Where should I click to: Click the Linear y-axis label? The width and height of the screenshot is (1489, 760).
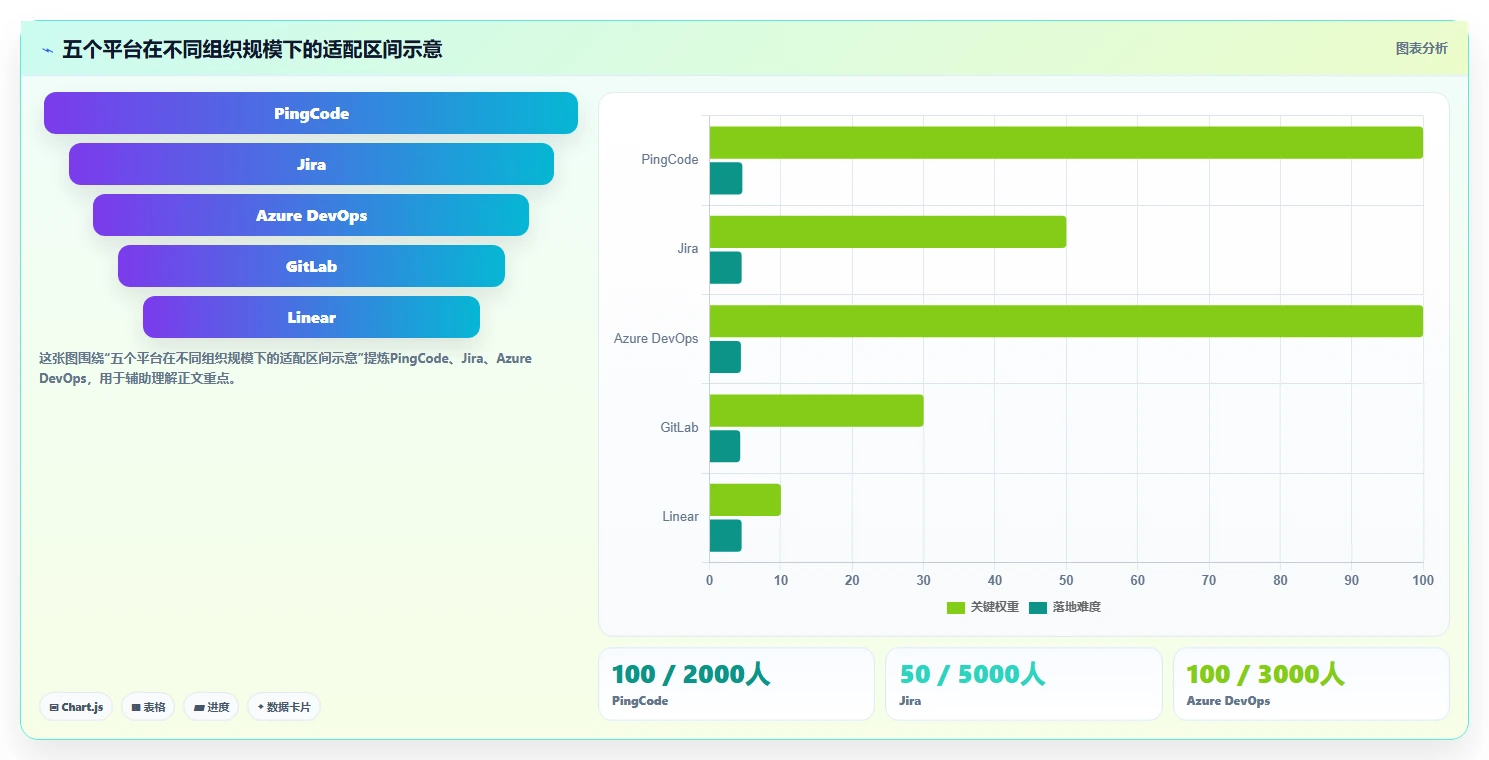pyautogui.click(x=680, y=517)
